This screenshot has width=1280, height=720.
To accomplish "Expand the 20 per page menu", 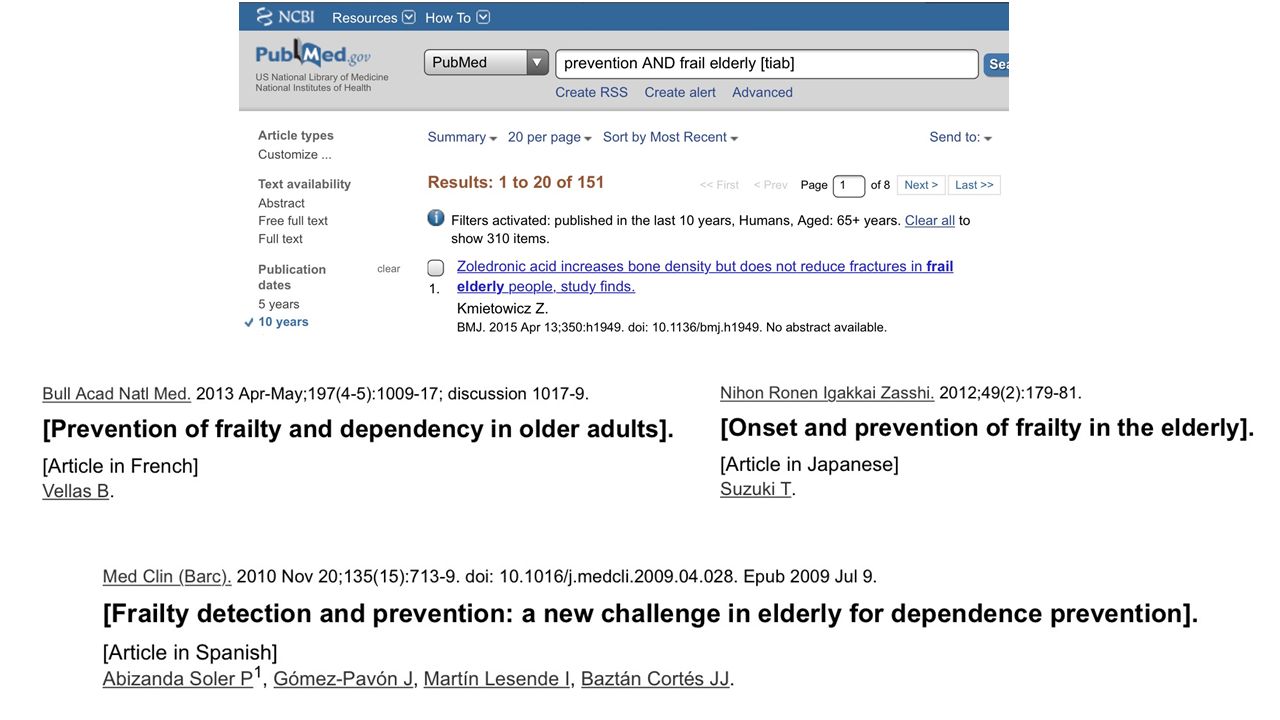I will click(x=549, y=137).
